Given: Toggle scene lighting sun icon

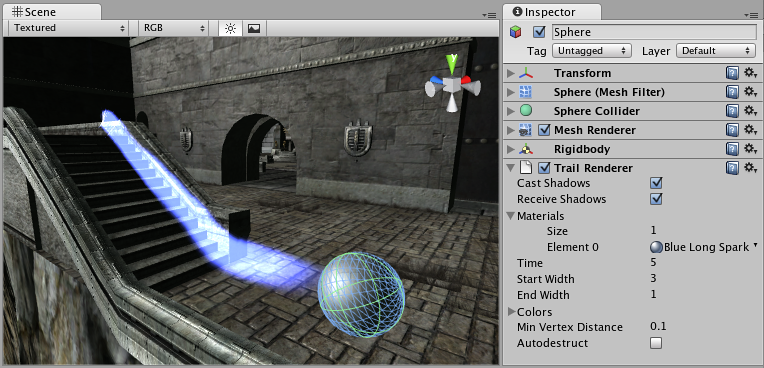Looking at the screenshot, I should click(230, 28).
